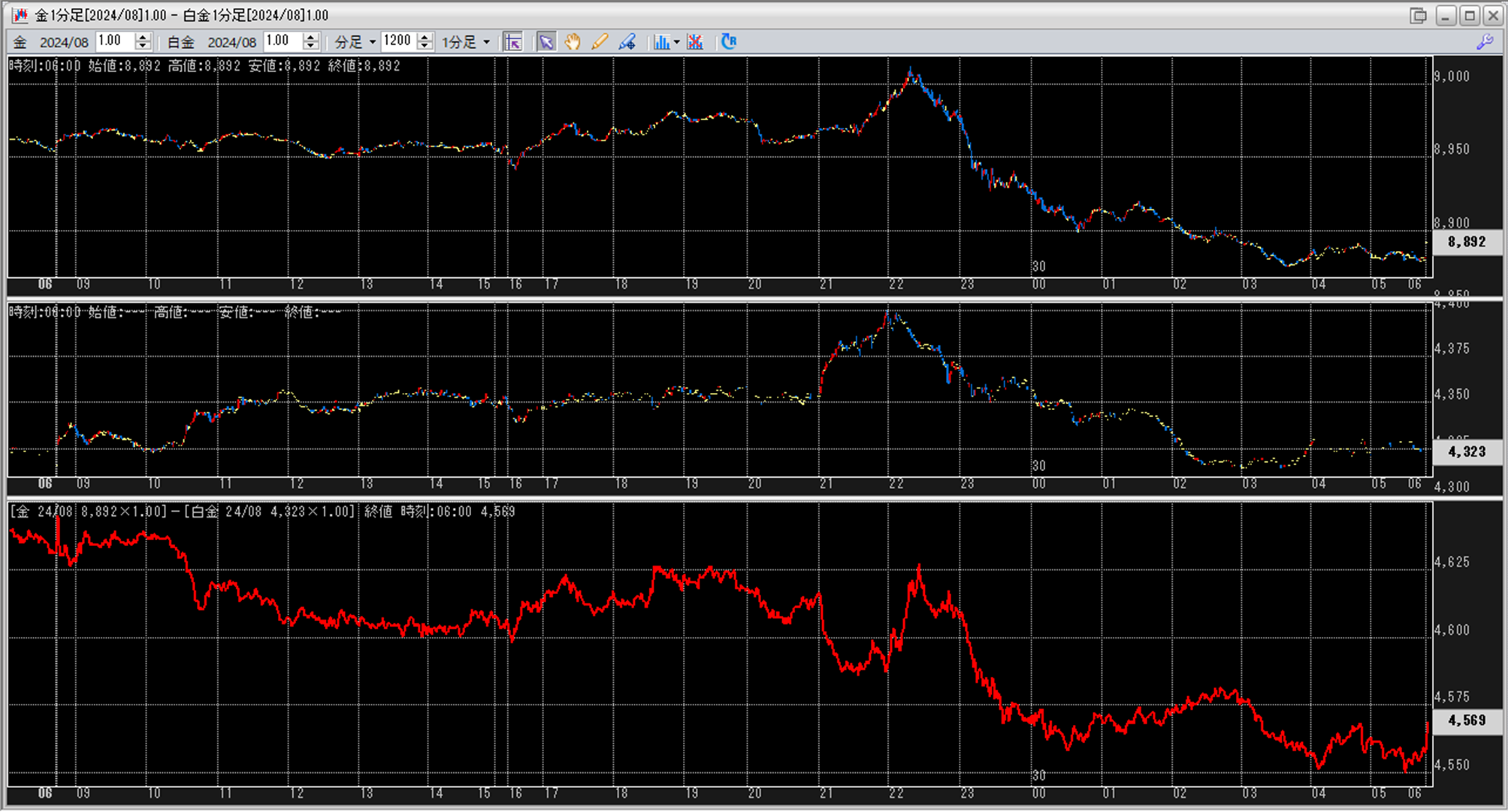This screenshot has width=1508, height=812.
Task: Select the pencil drawing tool
Action: (x=600, y=42)
